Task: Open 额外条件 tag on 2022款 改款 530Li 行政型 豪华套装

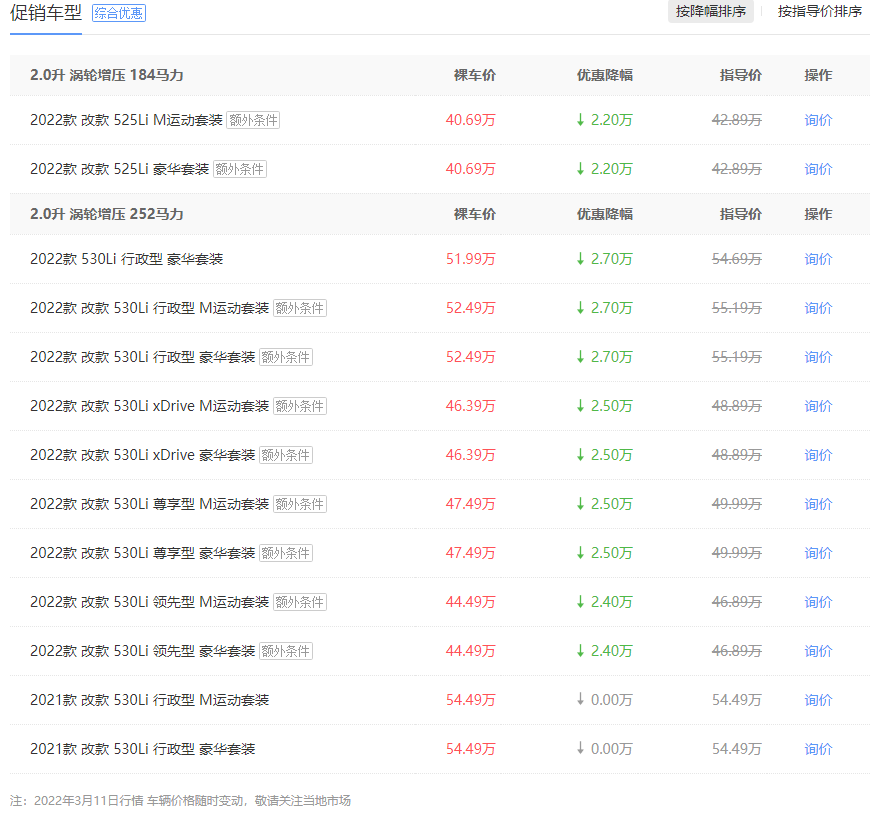Action: coord(286,357)
